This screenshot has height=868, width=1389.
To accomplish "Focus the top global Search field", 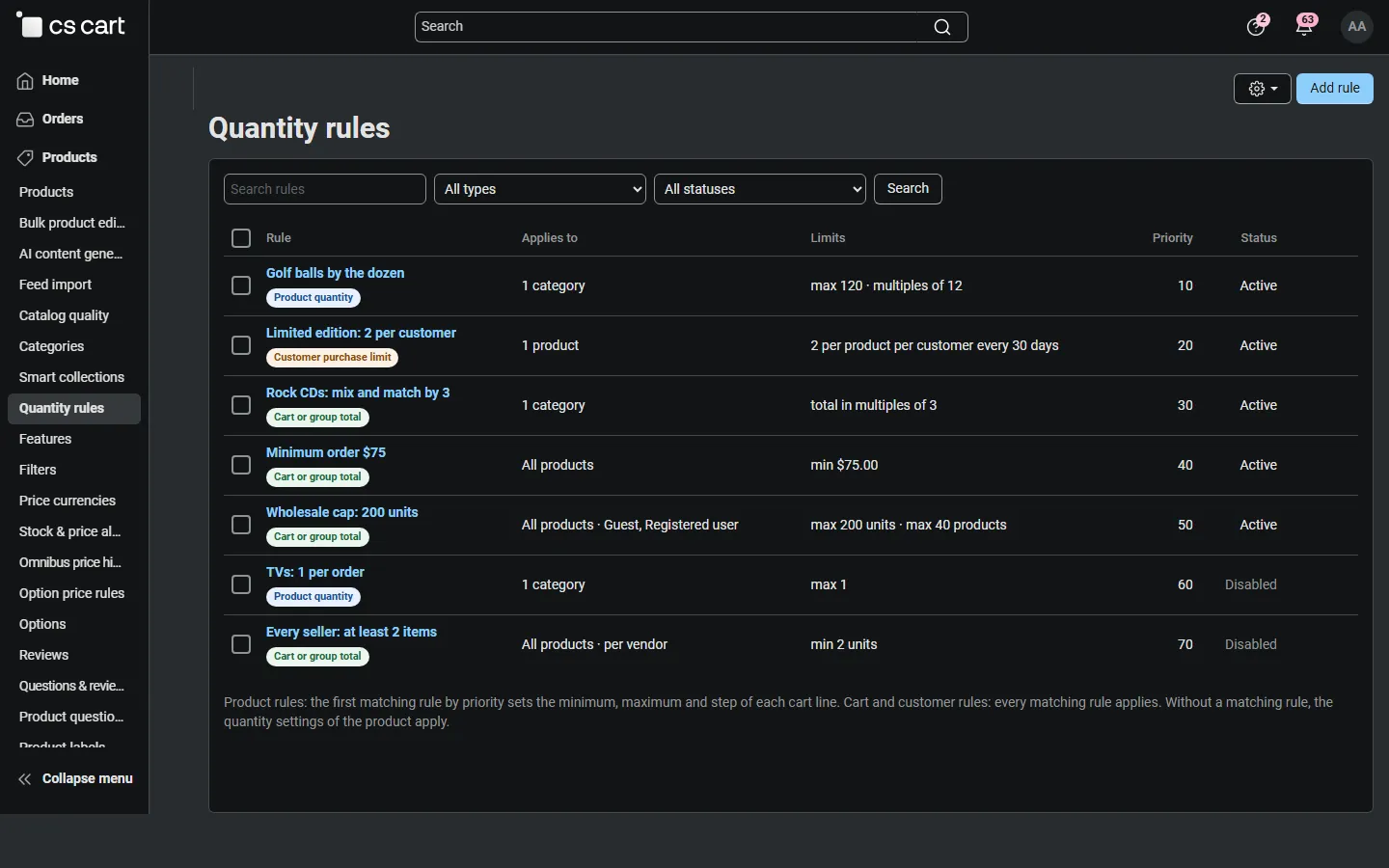I will (x=692, y=27).
